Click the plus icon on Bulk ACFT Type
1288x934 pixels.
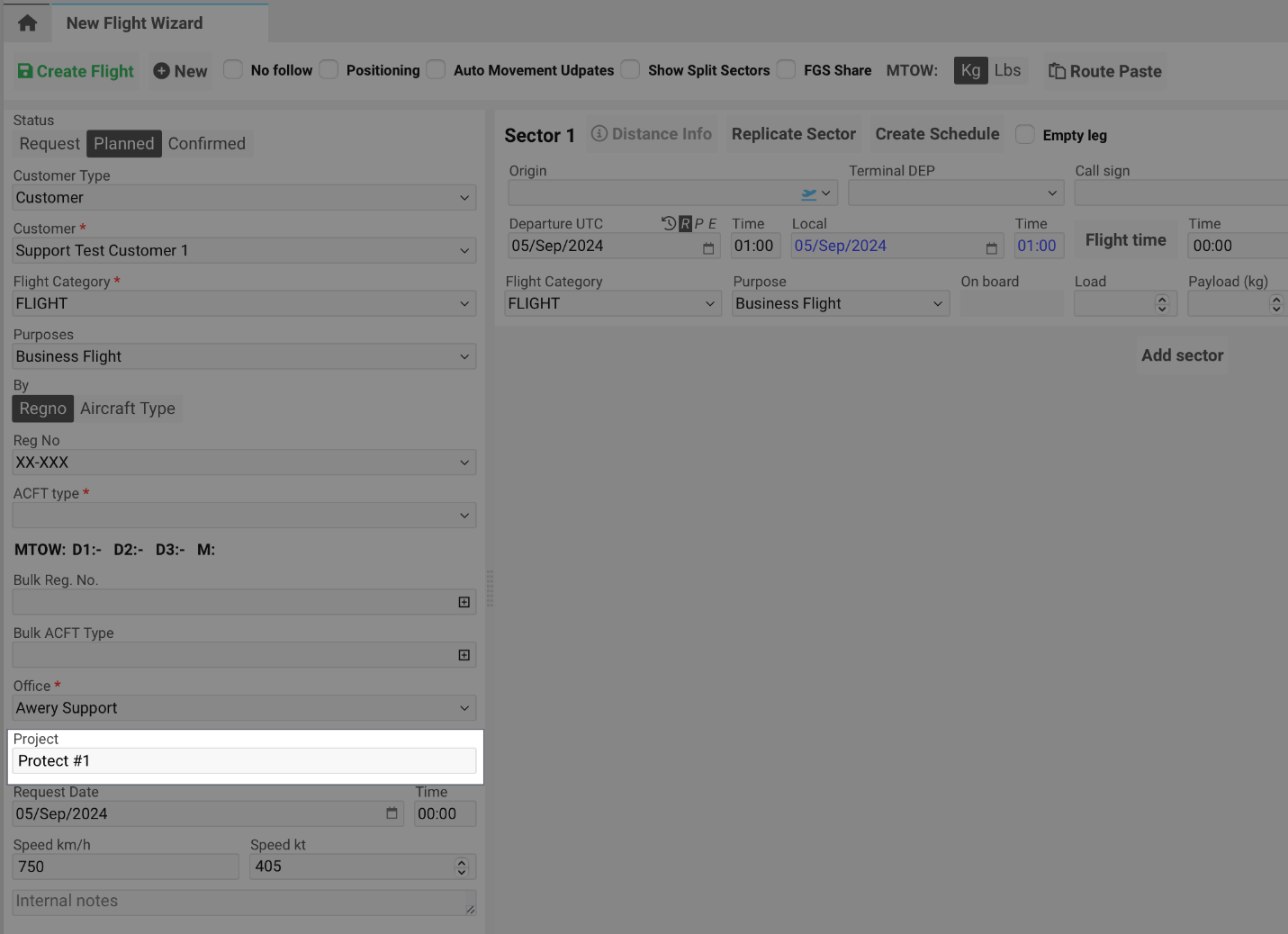coord(464,655)
